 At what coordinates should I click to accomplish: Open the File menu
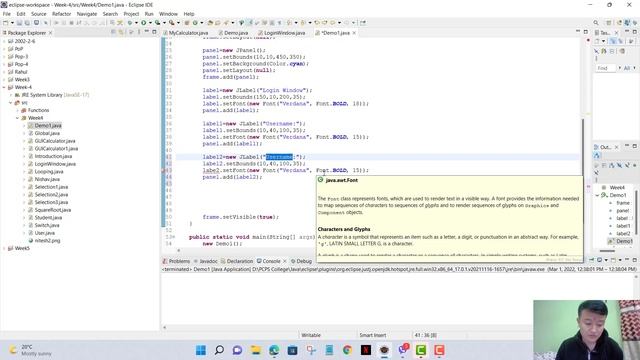[x=7, y=14]
